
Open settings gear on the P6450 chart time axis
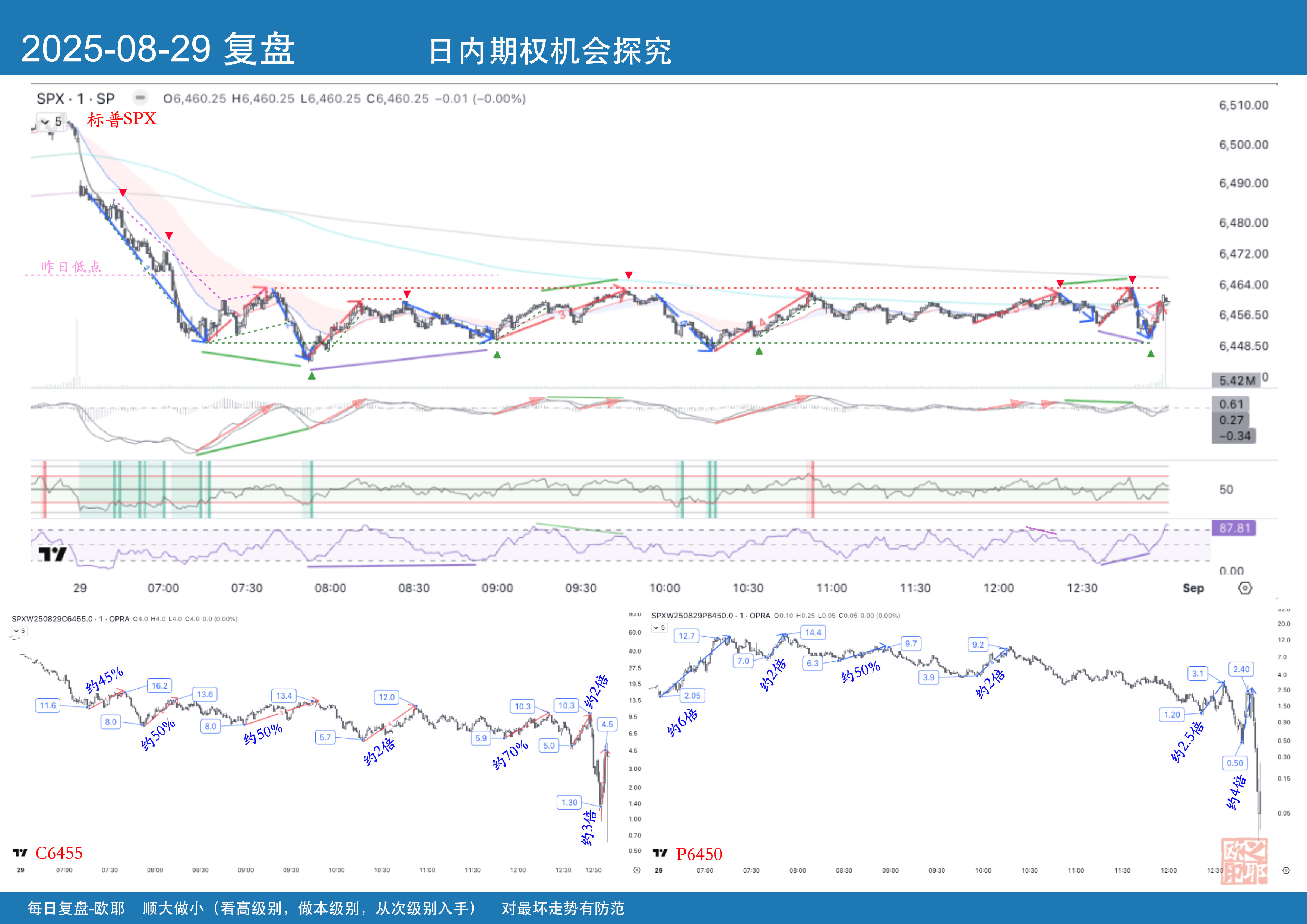click(1285, 870)
